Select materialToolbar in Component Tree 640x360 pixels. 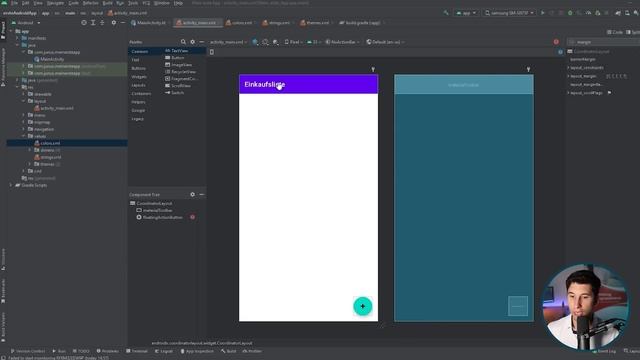click(x=157, y=210)
